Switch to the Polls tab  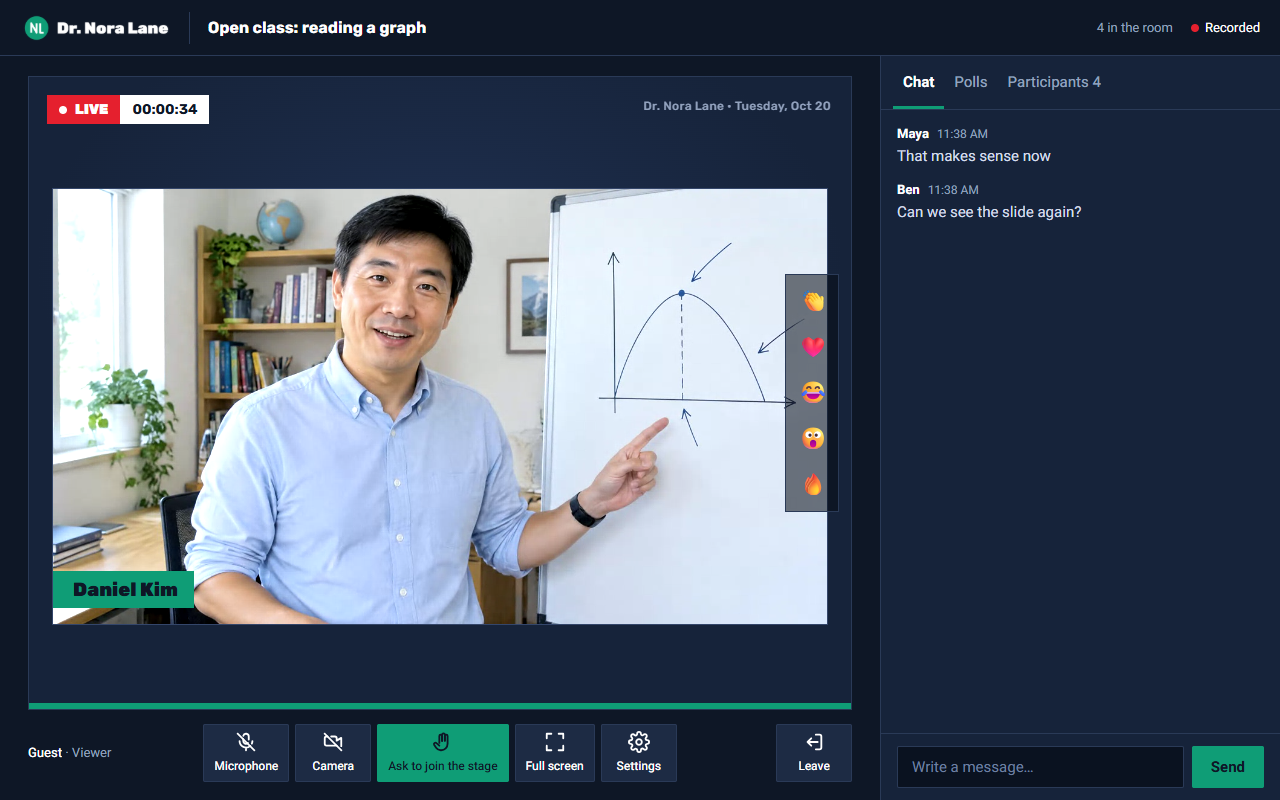[971, 82]
